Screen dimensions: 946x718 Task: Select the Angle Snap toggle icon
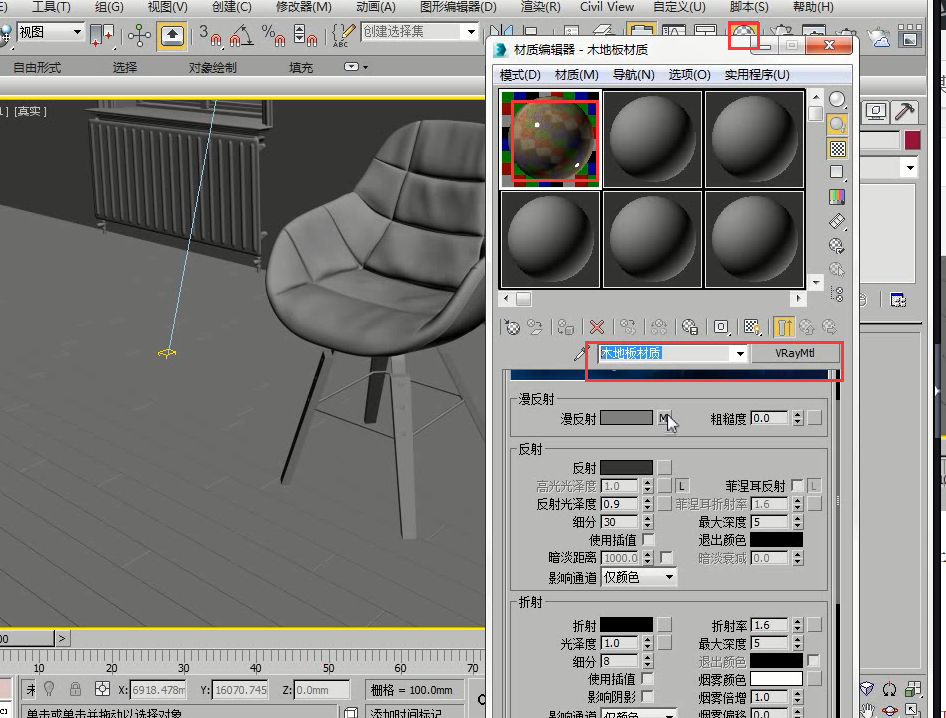[x=241, y=35]
